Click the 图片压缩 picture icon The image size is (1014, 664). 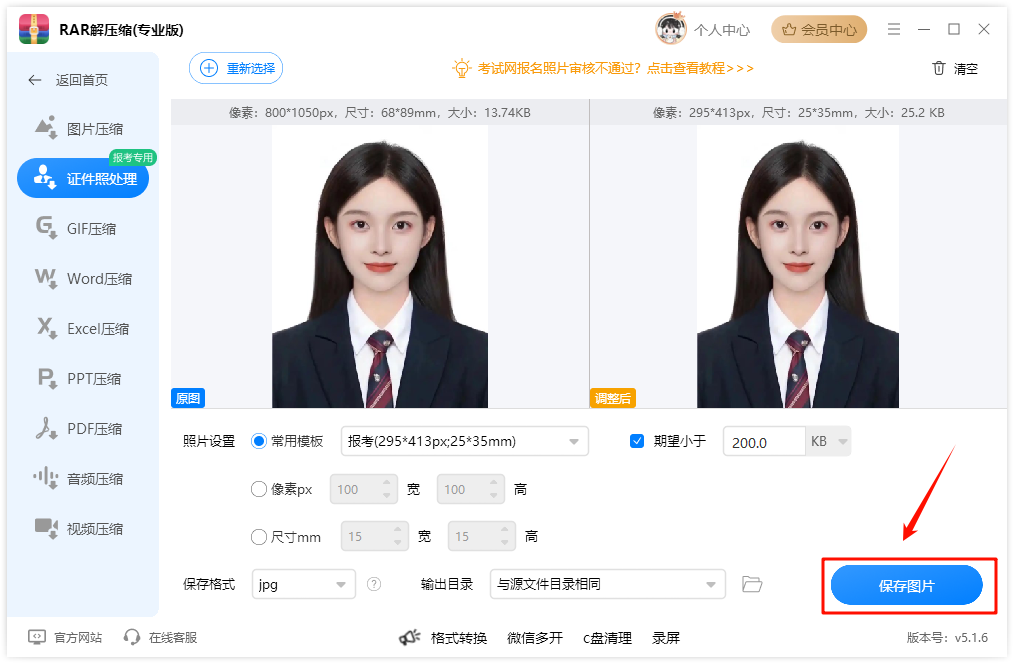tap(46, 127)
